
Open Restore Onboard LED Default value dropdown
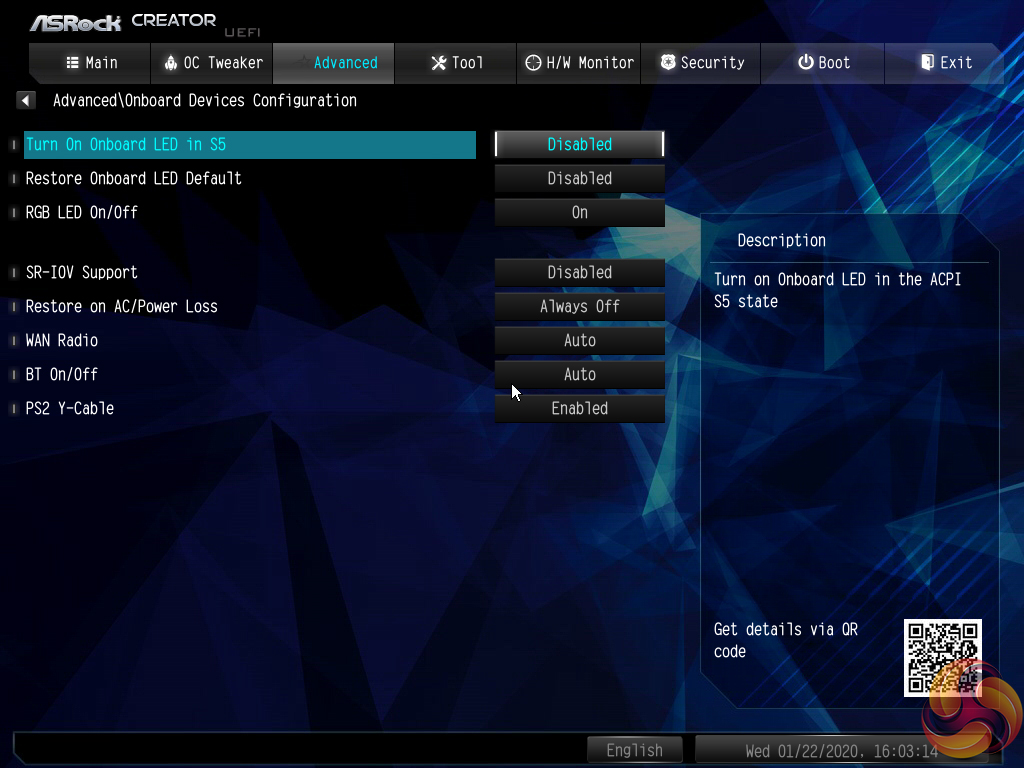click(579, 178)
